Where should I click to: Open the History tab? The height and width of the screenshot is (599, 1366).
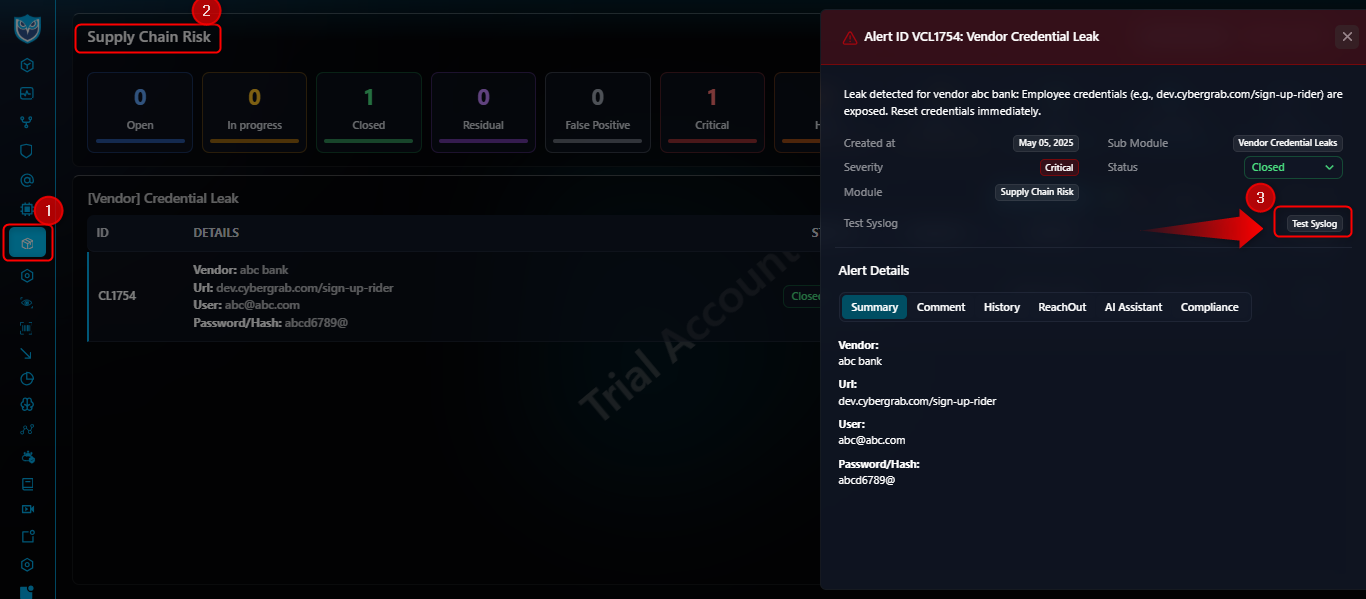(x=1002, y=307)
